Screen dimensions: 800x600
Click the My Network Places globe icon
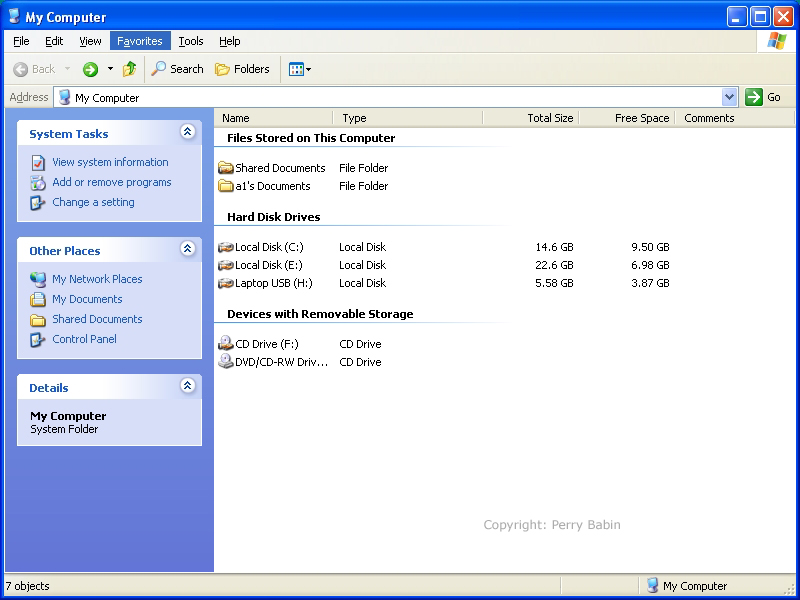[38, 279]
